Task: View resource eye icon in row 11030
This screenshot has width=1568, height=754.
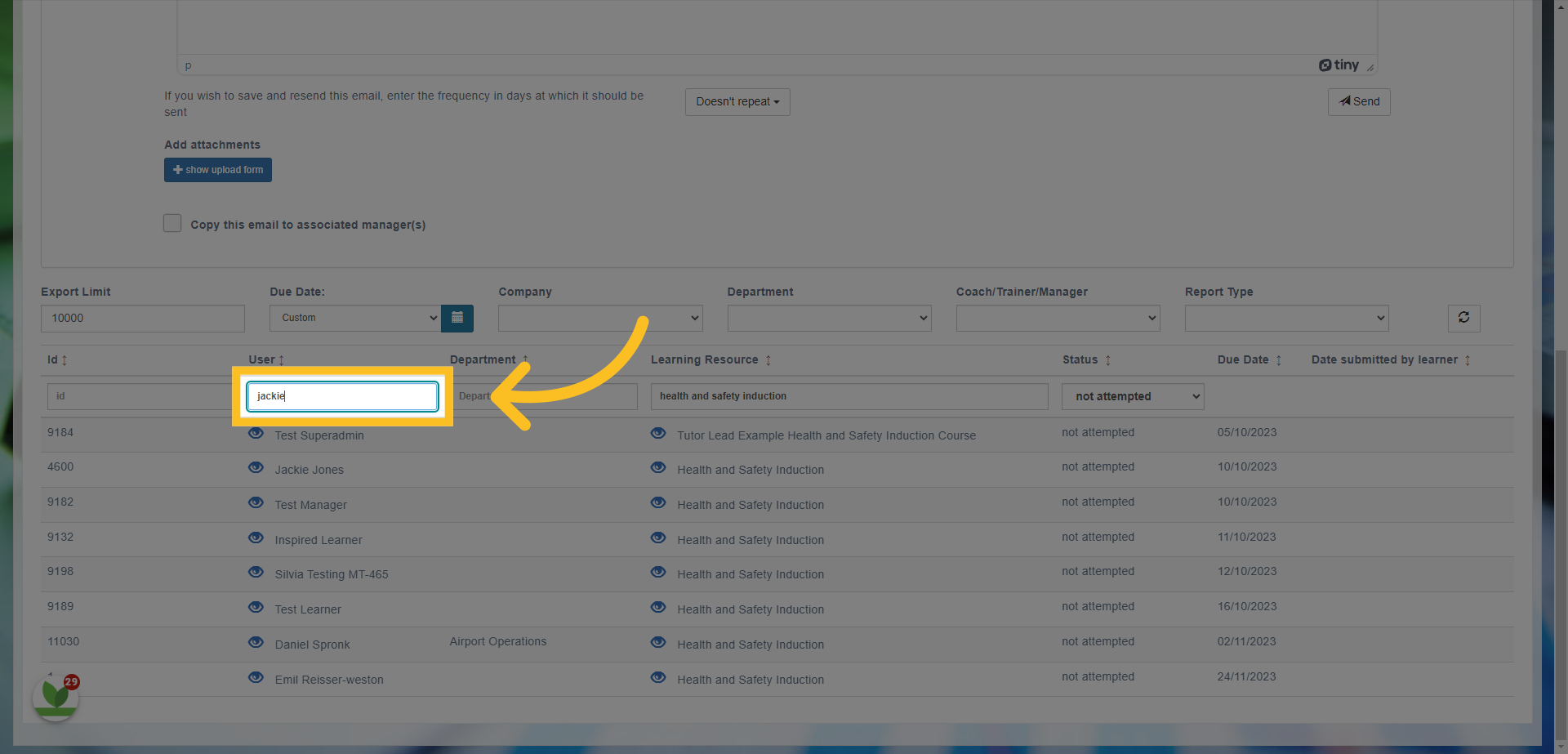Action: (658, 642)
